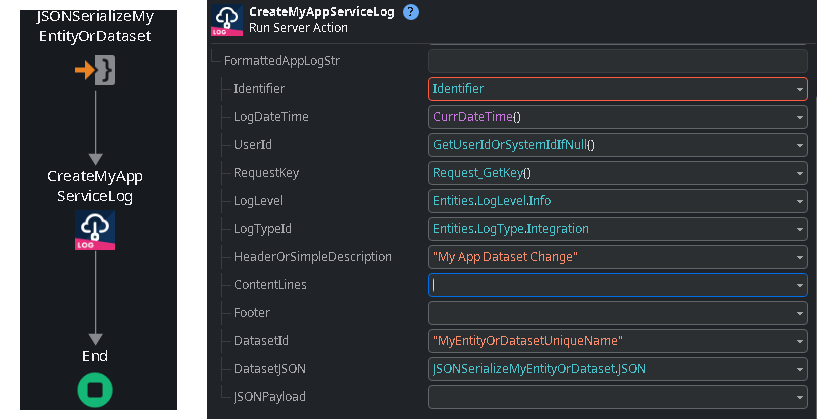836x419 pixels.
Task: Select the FormattedAppLogStr tree item
Action: point(282,61)
